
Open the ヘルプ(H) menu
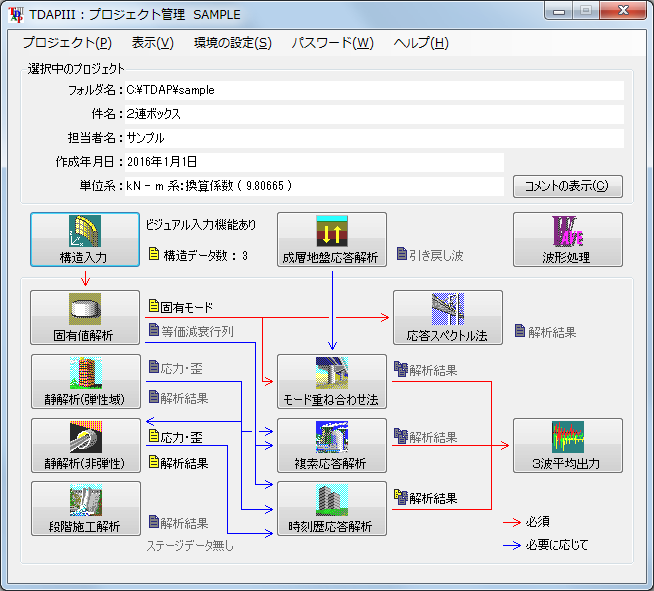420,43
